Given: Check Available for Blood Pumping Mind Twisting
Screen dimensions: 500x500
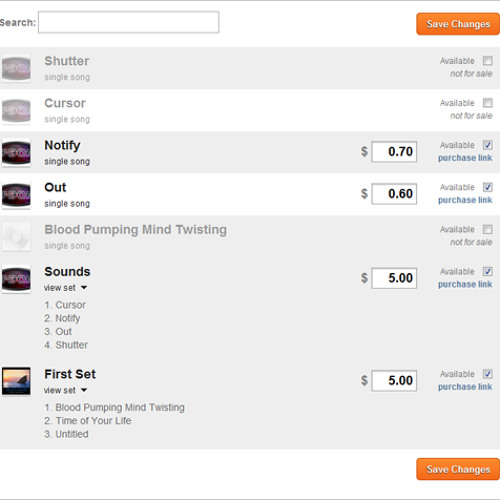Looking at the screenshot, I should point(488,229).
